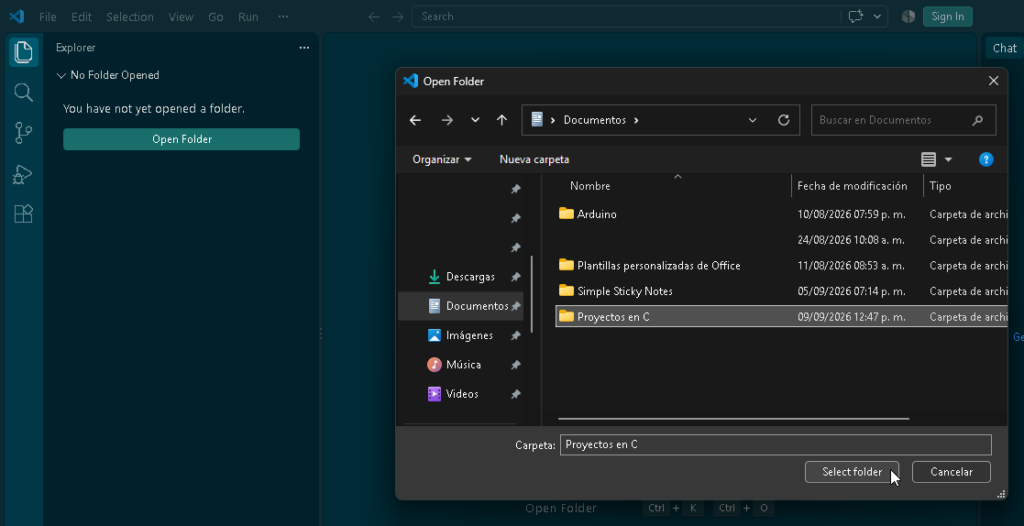
Task: Open the chat dropdown chevron in title bar
Action: coord(877,16)
